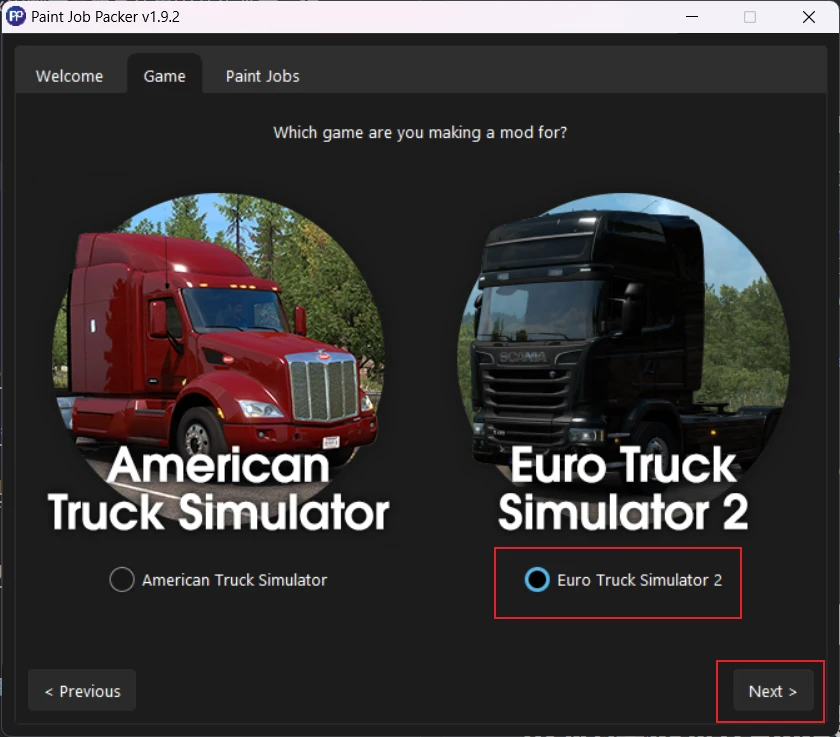Open the Game tab
The width and height of the screenshot is (840, 737).
[164, 76]
